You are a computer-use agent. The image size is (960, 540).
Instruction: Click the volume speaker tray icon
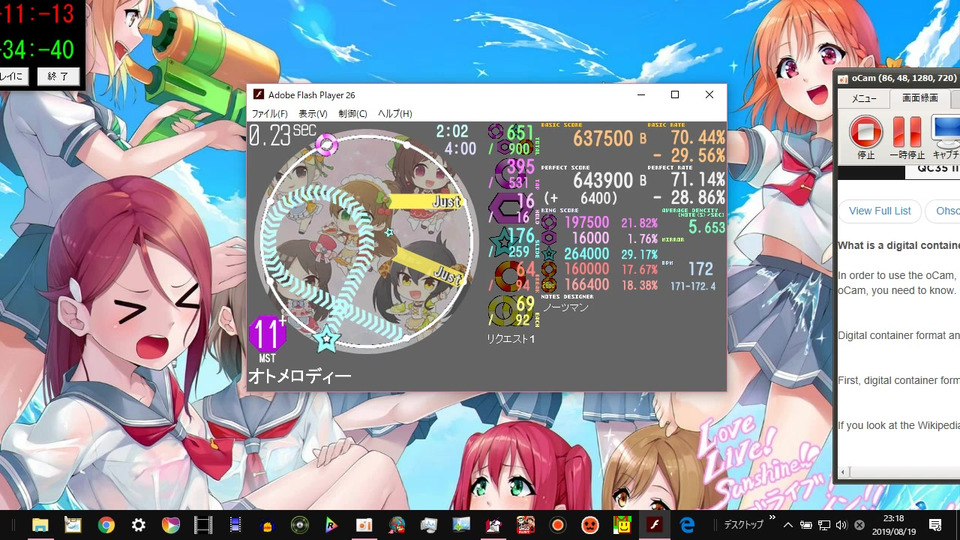(x=842, y=525)
